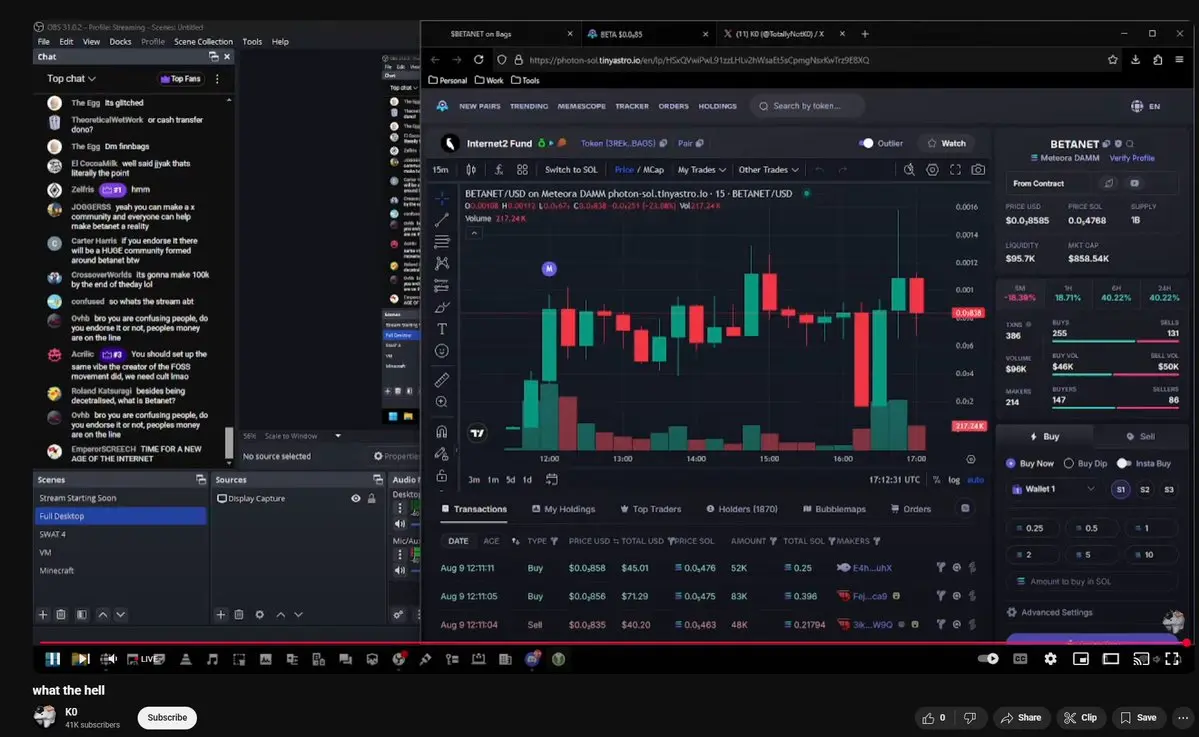The height and width of the screenshot is (737, 1199).
Task: Switch YouTube to theater mode
Action: (x=1111, y=659)
